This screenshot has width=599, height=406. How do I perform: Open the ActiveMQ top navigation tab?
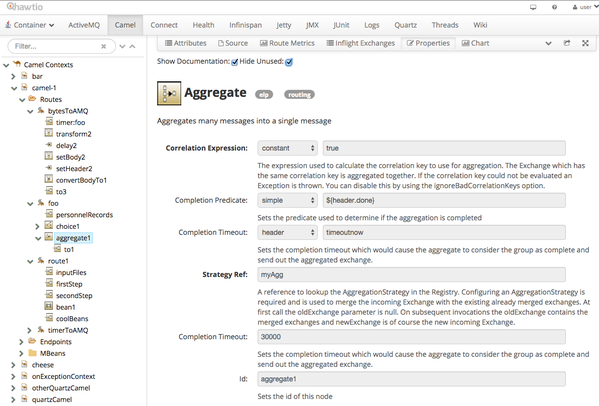84,25
